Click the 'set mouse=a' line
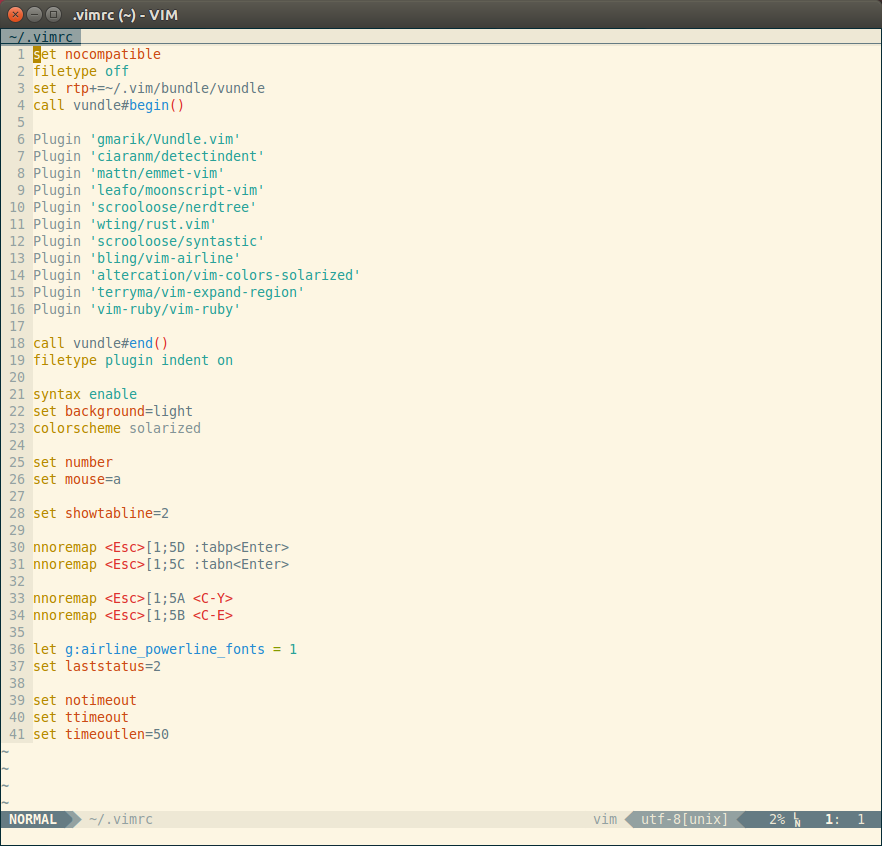 pos(77,479)
